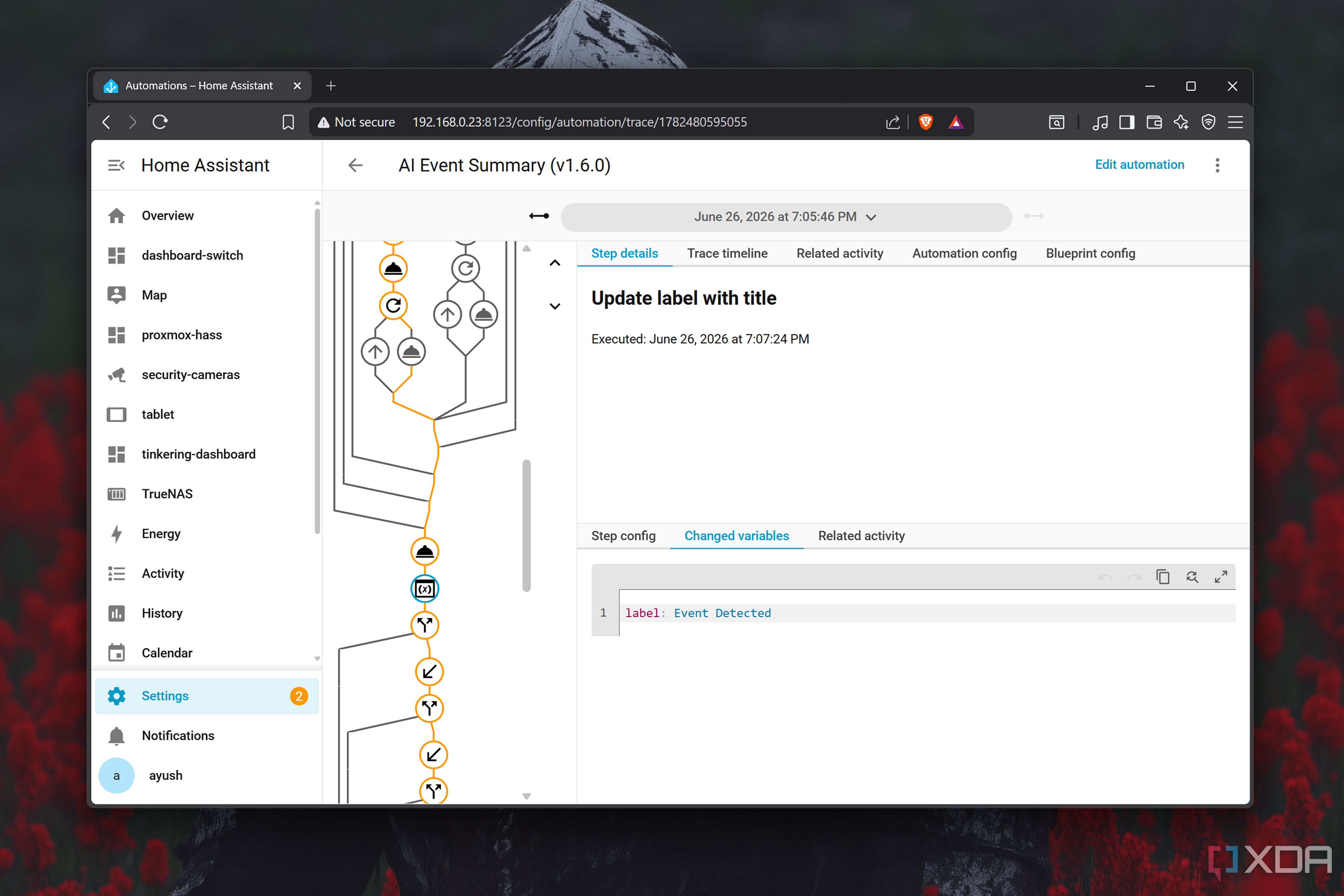Open the browser sidebar panel
This screenshot has height=896, width=1344.
(x=1126, y=122)
